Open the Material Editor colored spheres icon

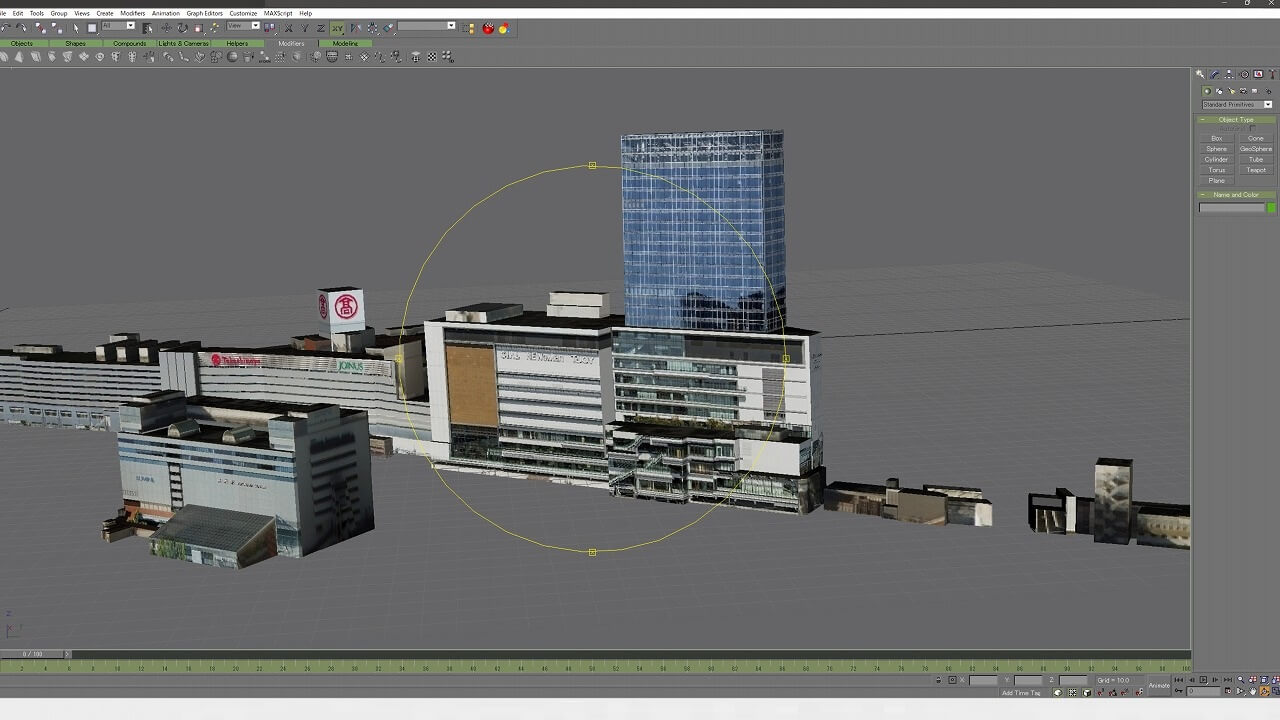504,28
